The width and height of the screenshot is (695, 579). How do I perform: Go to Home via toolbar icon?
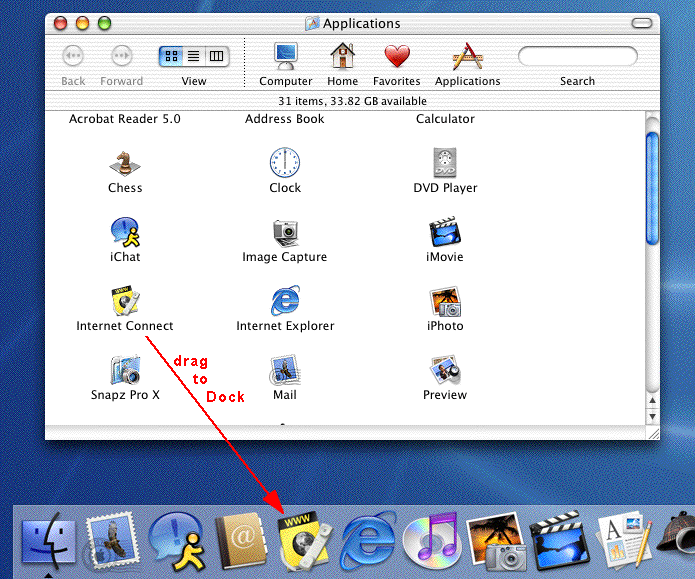(x=343, y=56)
